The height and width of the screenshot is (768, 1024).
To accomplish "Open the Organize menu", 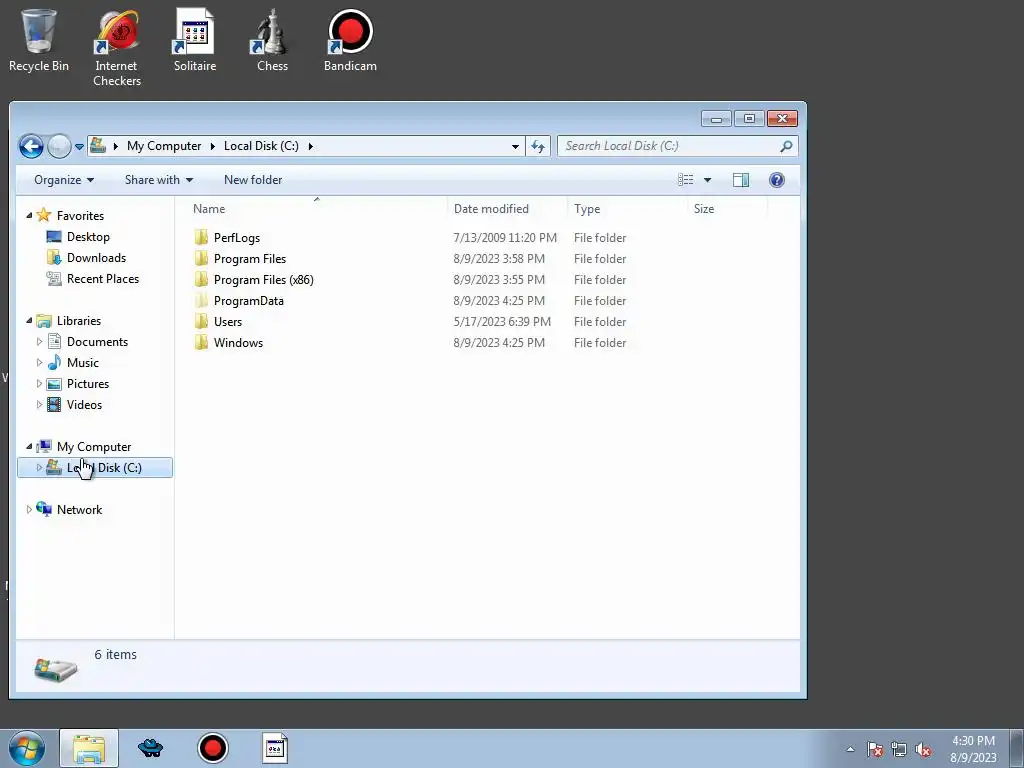I will [x=64, y=180].
